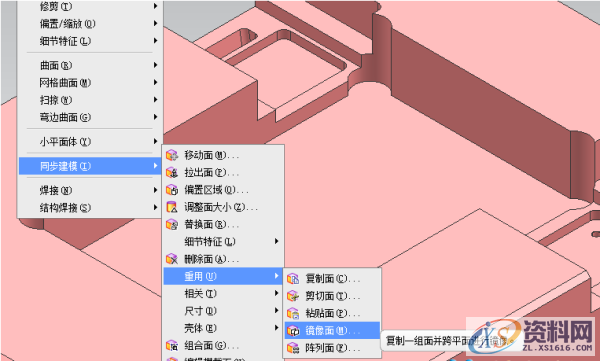Expand arrow beside 细节特征(L) in submenu
This screenshot has width=600, height=361.
(276, 241)
